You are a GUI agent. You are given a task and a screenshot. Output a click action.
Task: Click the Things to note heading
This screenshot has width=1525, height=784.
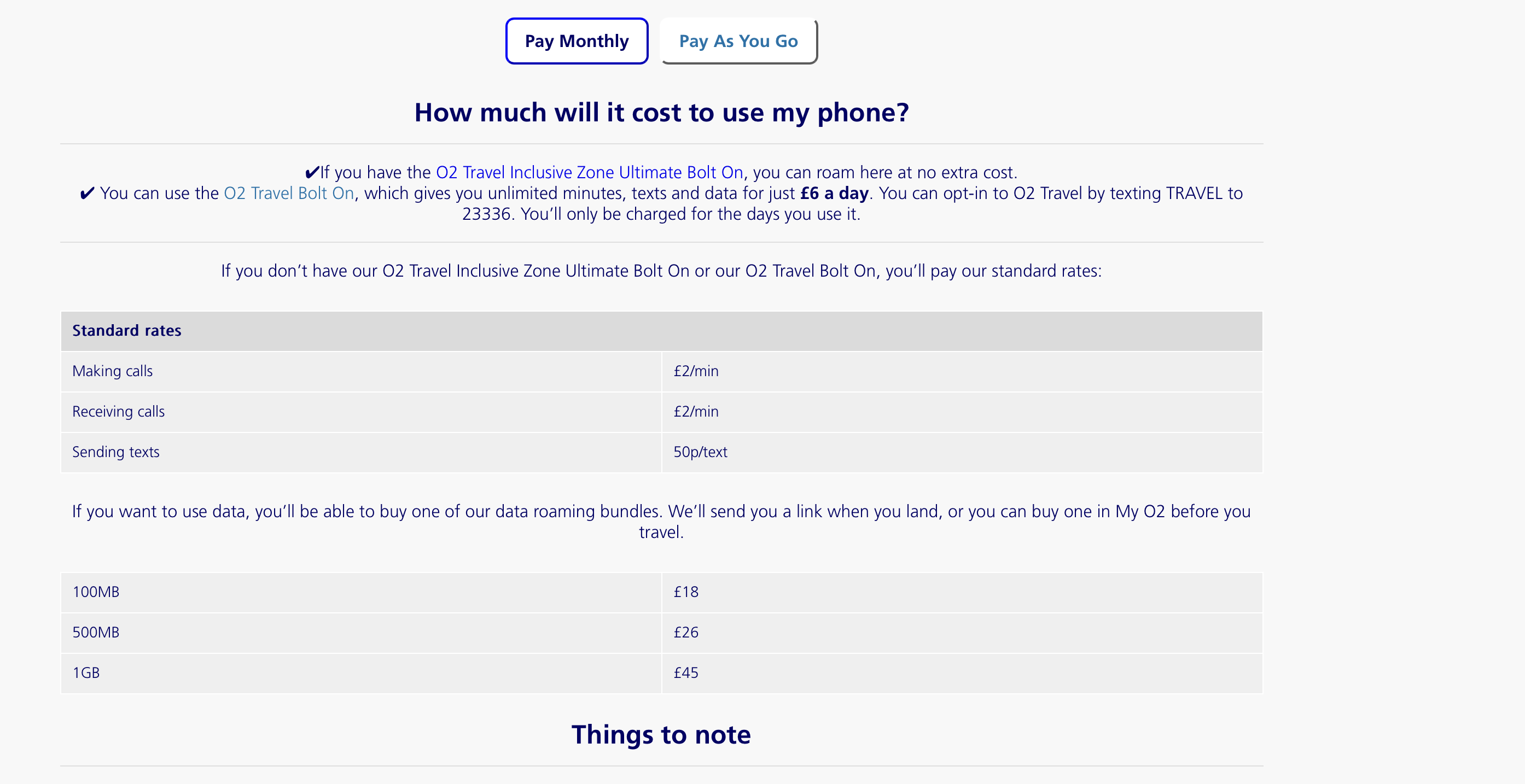[661, 734]
